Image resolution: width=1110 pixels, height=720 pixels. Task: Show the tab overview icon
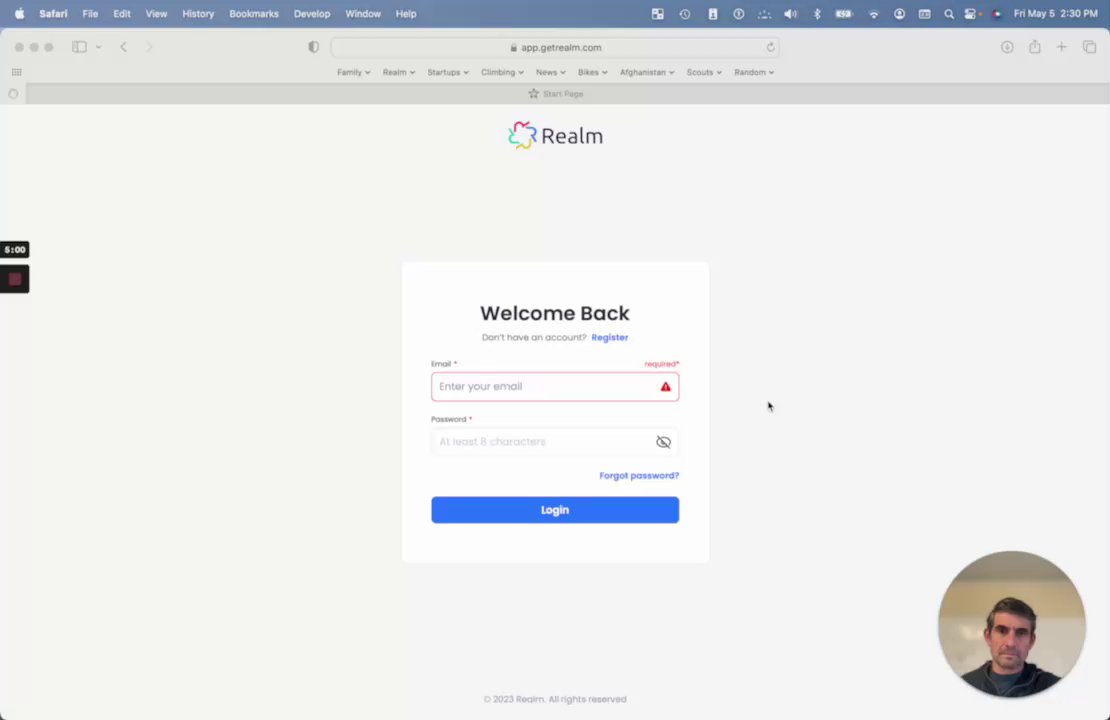[1089, 47]
